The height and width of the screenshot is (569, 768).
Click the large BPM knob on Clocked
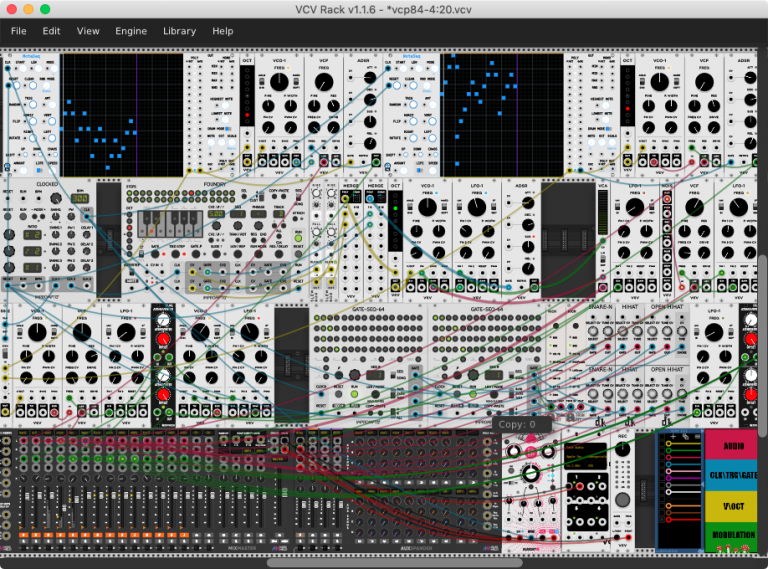coord(56,198)
